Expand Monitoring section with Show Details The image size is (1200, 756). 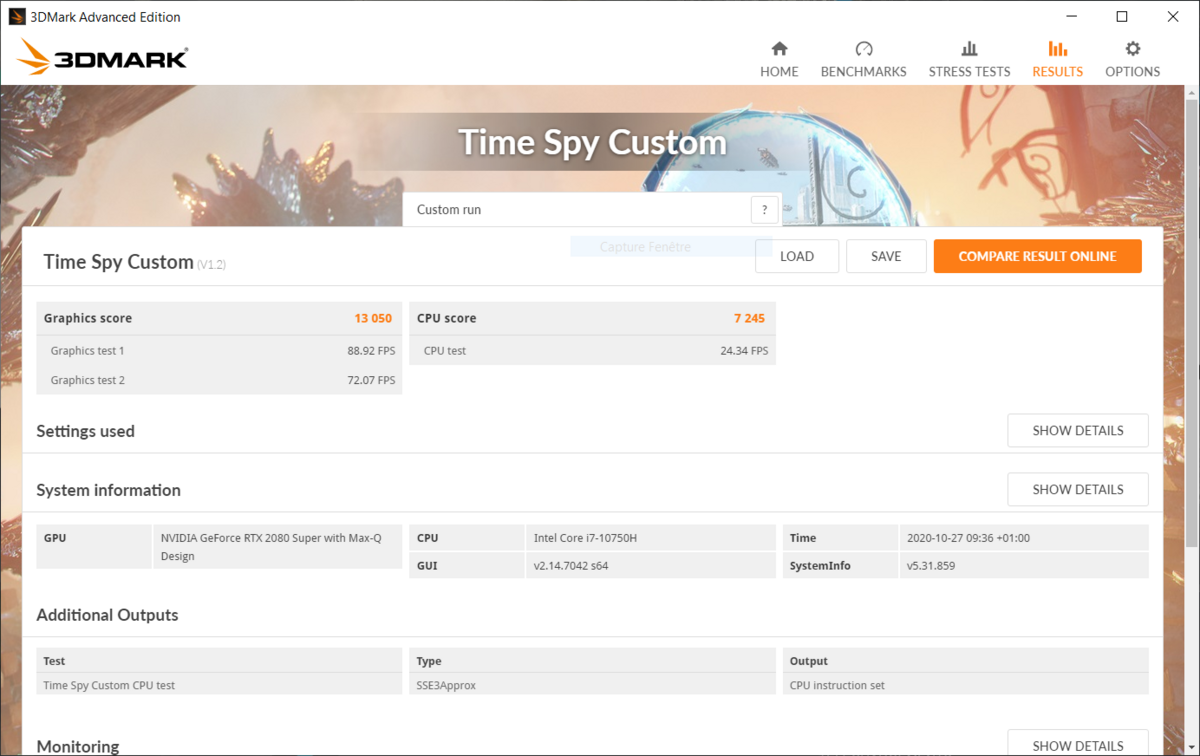pos(1077,745)
